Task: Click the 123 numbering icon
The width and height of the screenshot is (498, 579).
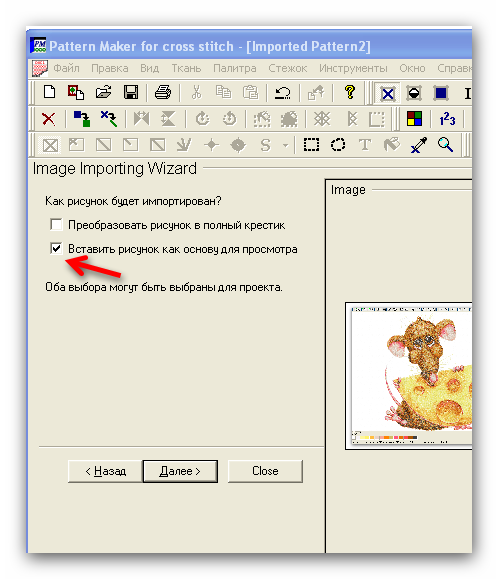Action: [x=447, y=119]
